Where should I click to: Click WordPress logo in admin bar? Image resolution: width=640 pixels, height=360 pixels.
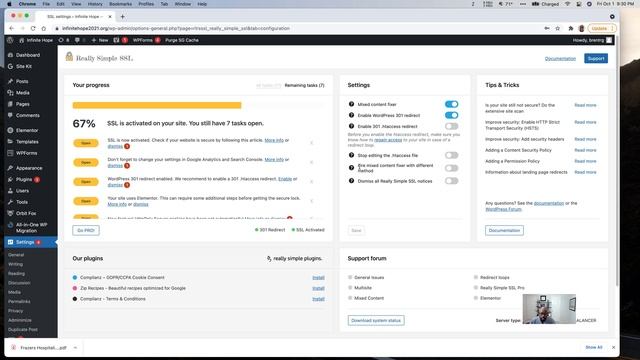11,40
